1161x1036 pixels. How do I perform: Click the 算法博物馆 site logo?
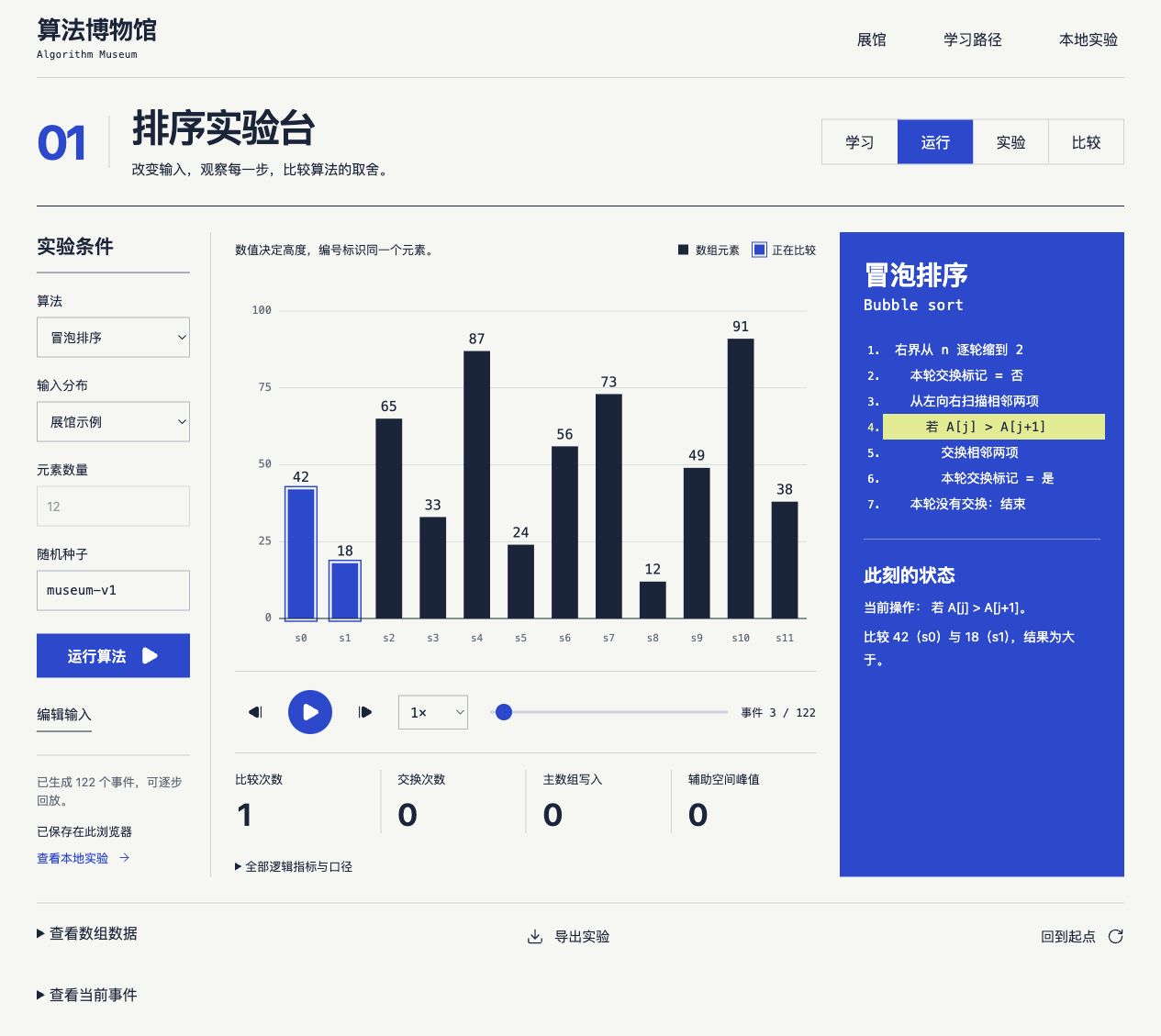(96, 39)
